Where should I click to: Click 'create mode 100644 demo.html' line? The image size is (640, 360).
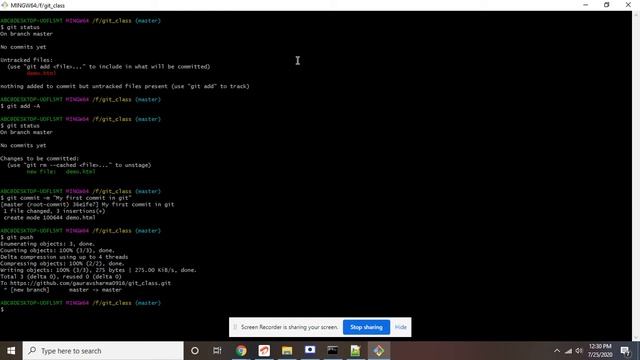(49, 218)
